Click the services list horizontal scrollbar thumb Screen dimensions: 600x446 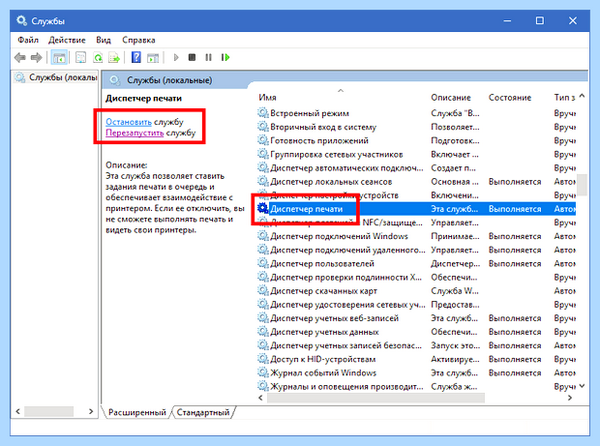pyautogui.click(x=376, y=398)
